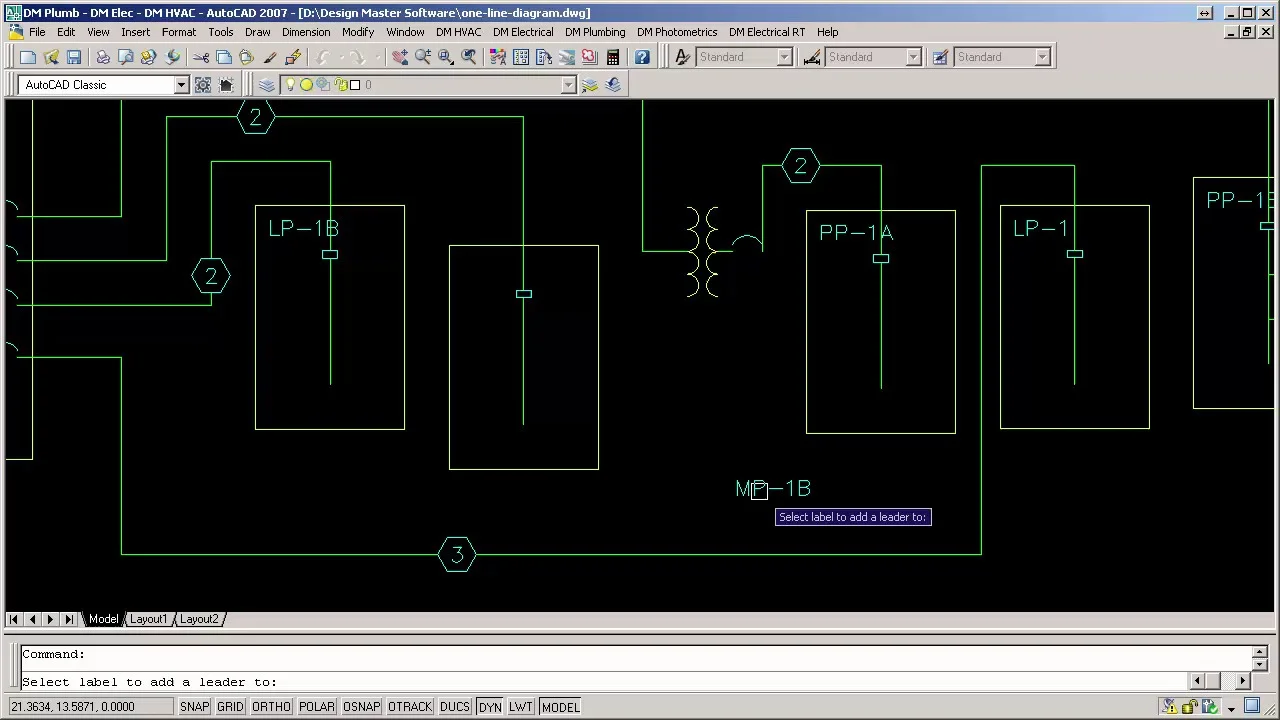1280x720 pixels.
Task: Activate the Pan Realtime hand tool
Action: tap(399, 57)
